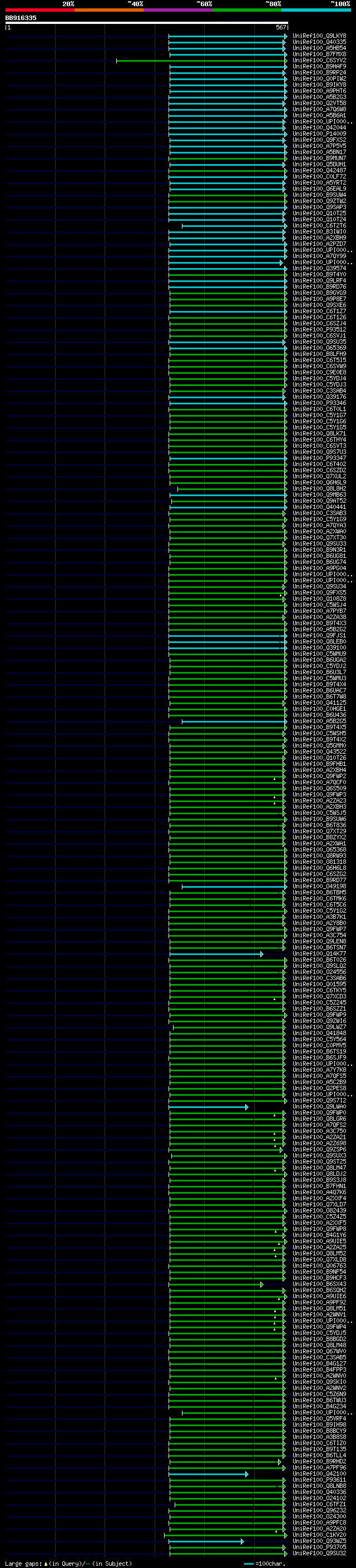Screen dimensions: 356x1568
Task: Click the red 20% identity color segment
Action: [x=39, y=10]
